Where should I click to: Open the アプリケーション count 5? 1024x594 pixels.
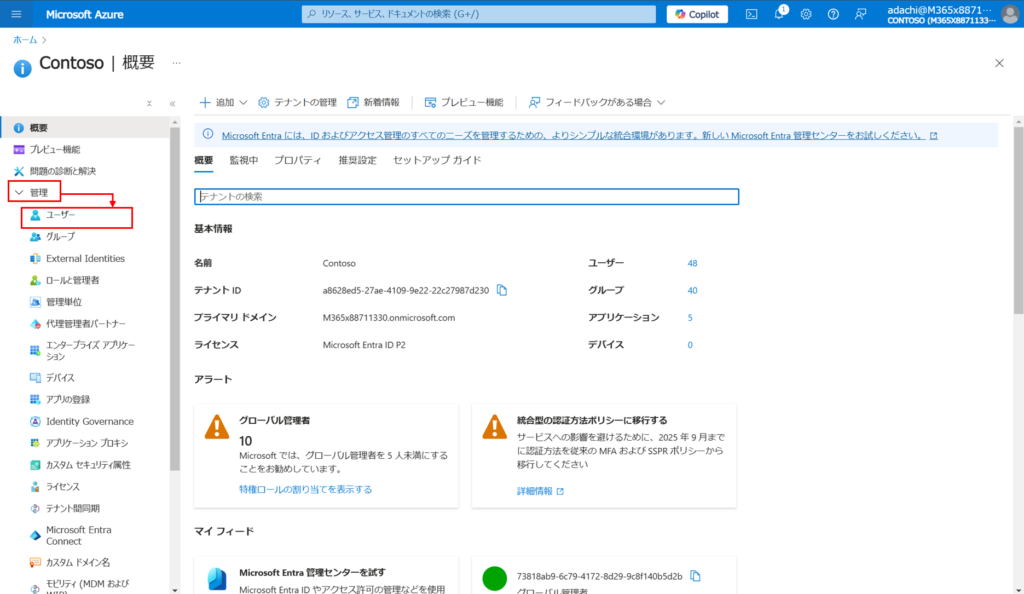690,318
